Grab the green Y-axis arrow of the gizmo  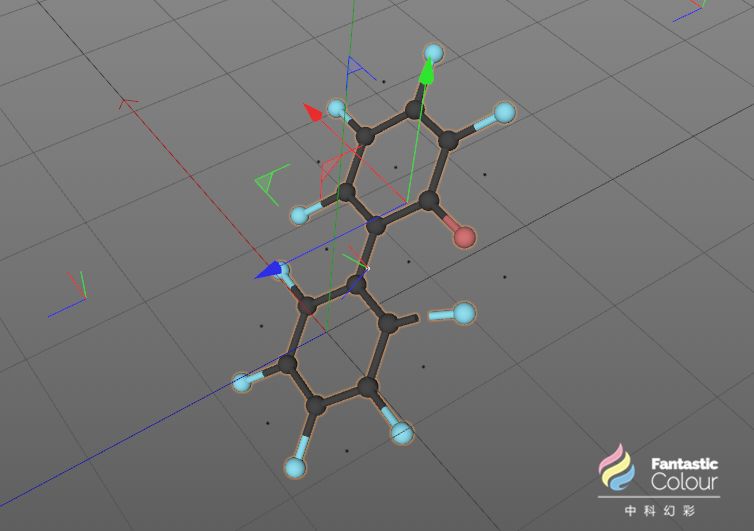pos(426,73)
